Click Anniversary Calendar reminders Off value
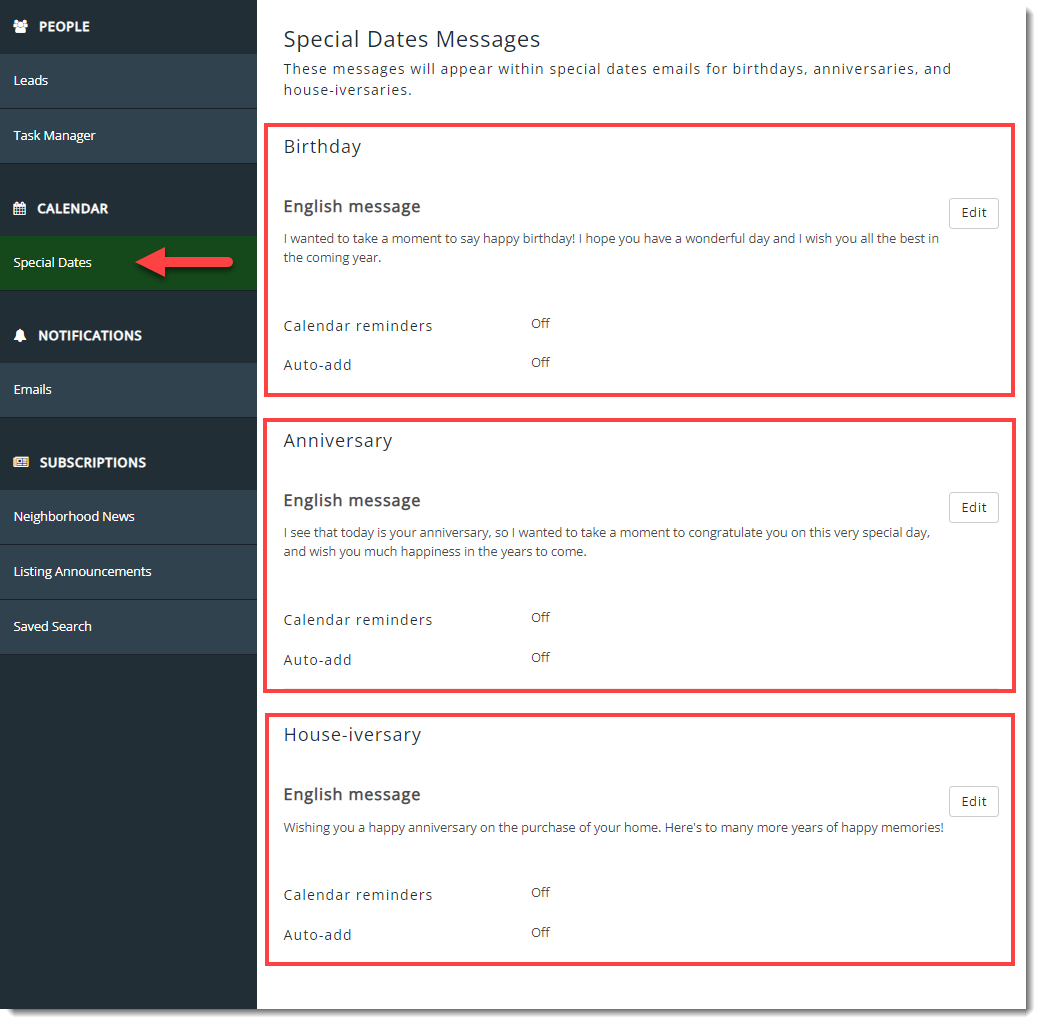Image resolution: width=1041 pixels, height=1024 pixels. 540,618
